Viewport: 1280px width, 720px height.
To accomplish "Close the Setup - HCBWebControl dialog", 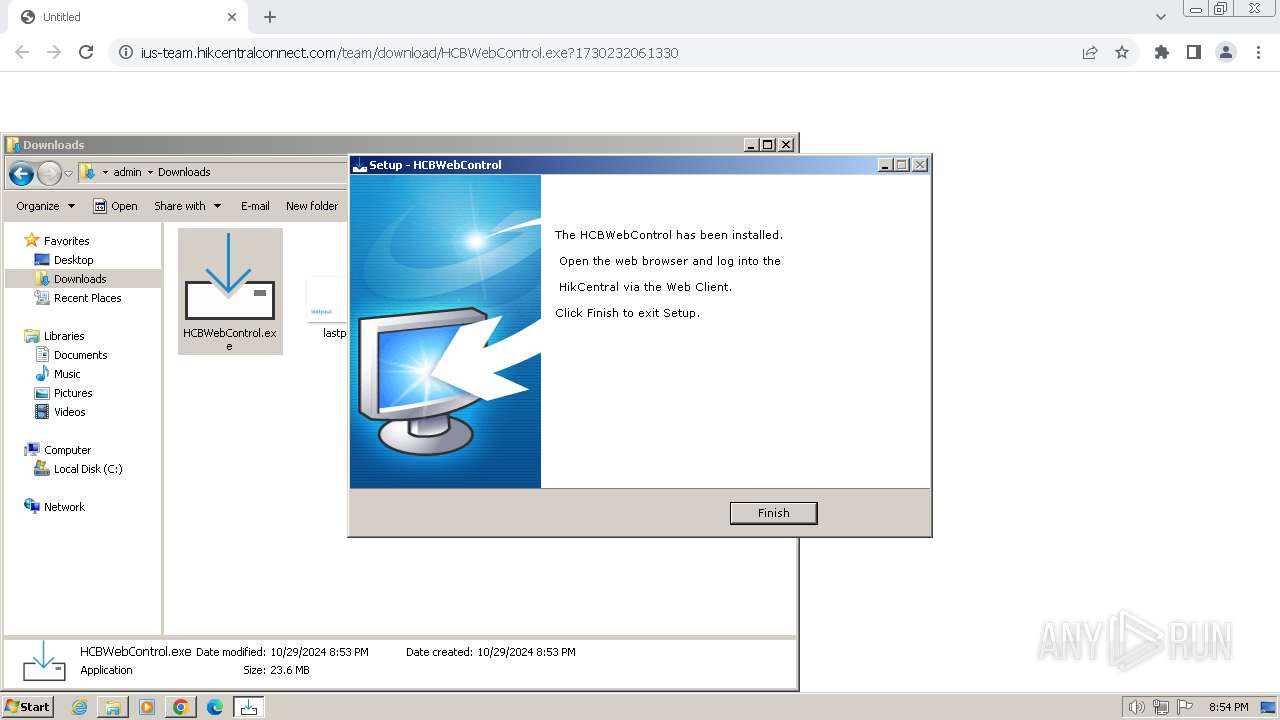I will (920, 165).
